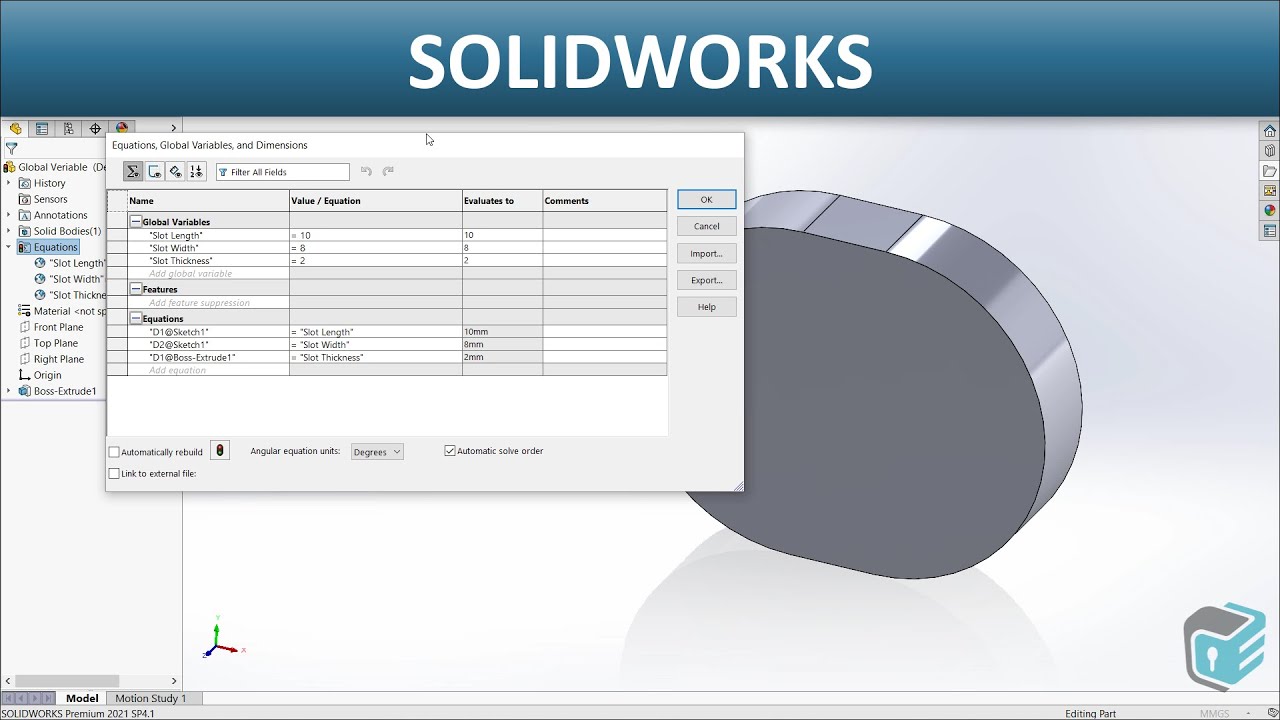Collapse the Features section
The image size is (1280, 720).
click(136, 289)
